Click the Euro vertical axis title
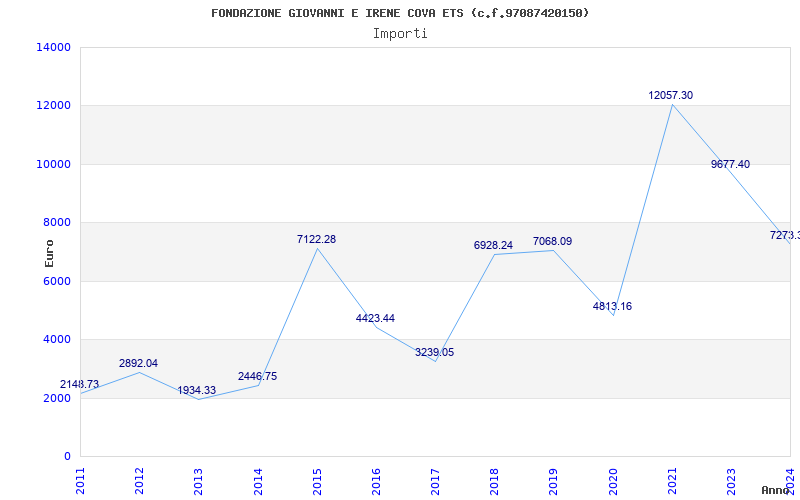This screenshot has width=800, height=500. tap(49, 253)
